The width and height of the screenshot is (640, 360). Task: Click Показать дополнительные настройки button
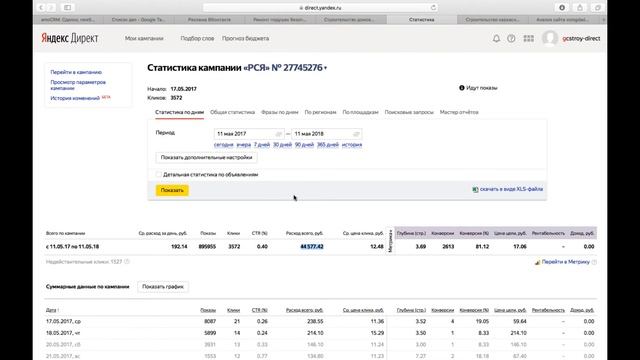206,158
